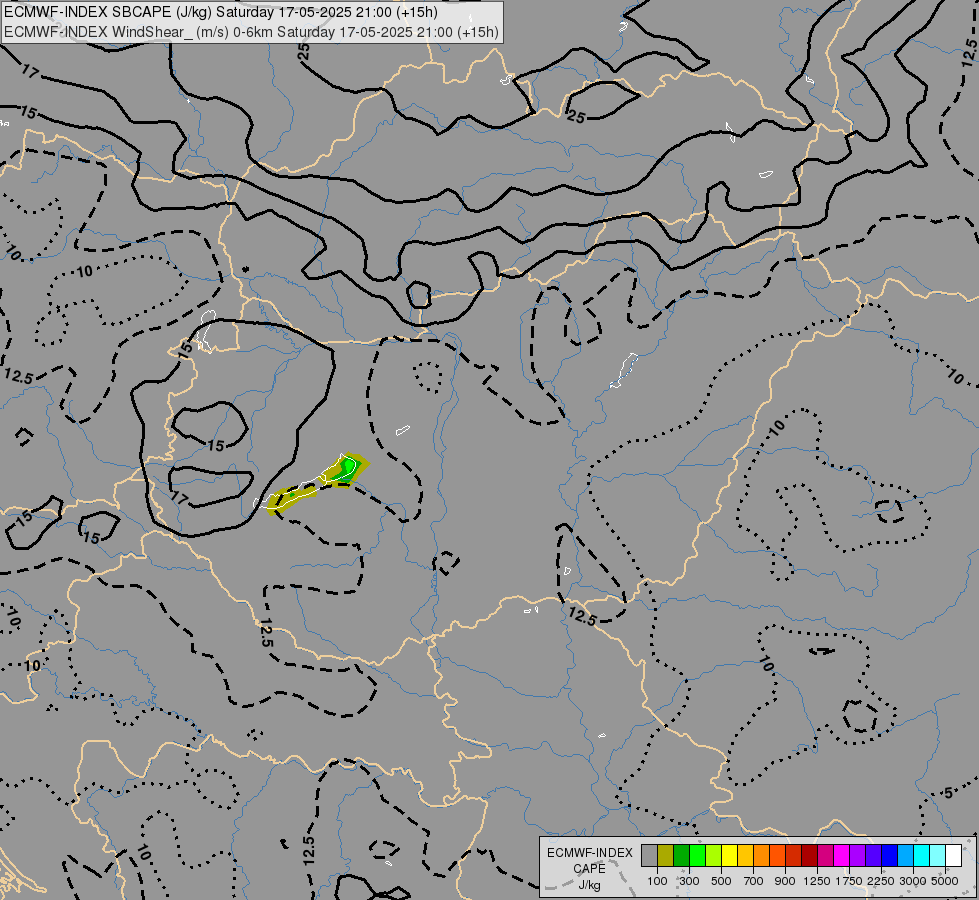Click the CAPE word in legend box
This screenshot has width=979, height=900.
tap(589, 869)
